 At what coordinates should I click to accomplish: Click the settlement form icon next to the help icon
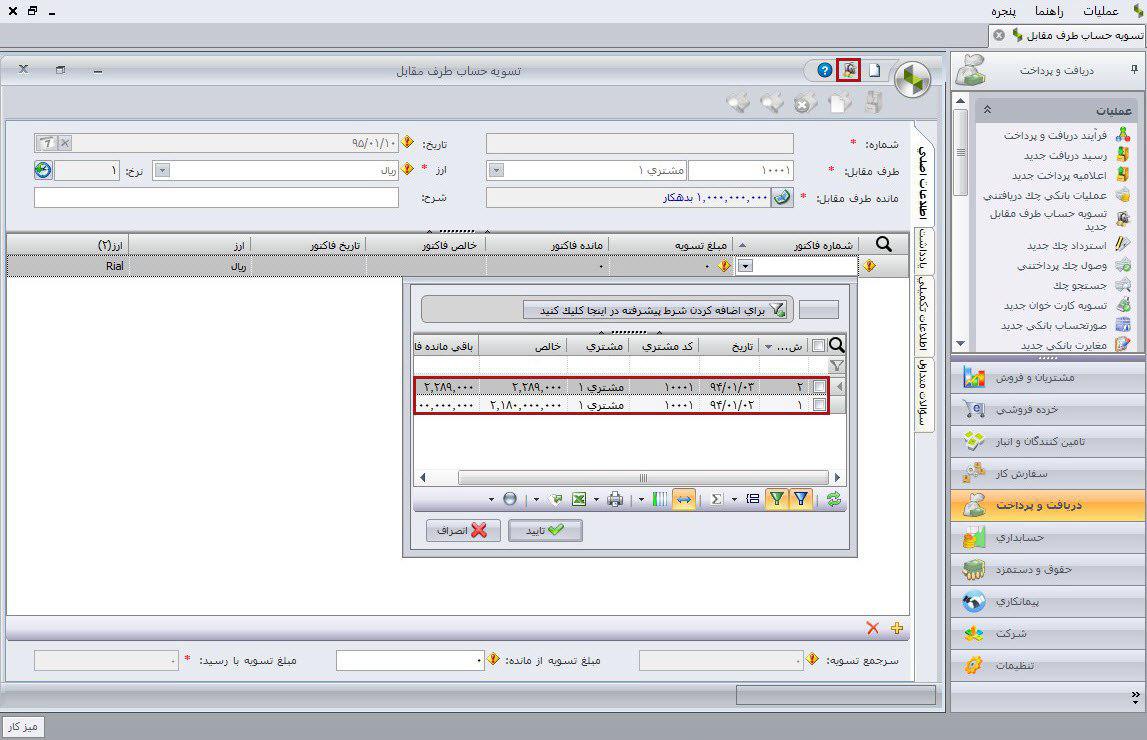(849, 70)
